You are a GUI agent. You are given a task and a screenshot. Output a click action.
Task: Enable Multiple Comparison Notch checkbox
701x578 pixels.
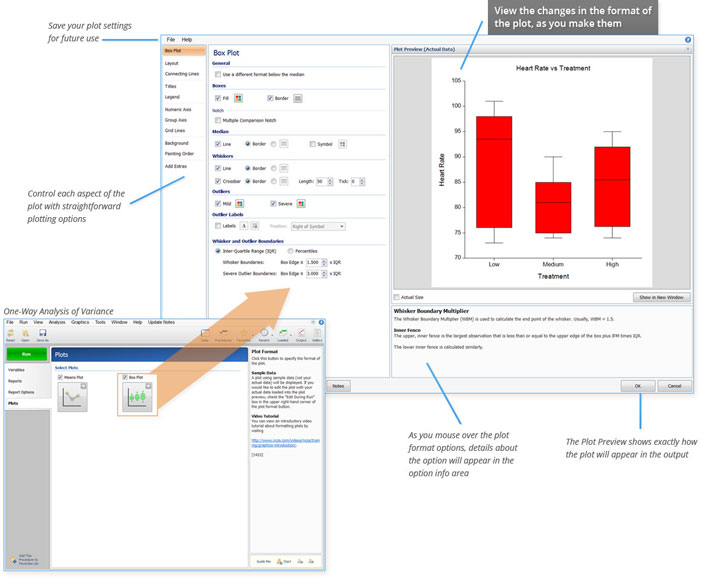217,120
